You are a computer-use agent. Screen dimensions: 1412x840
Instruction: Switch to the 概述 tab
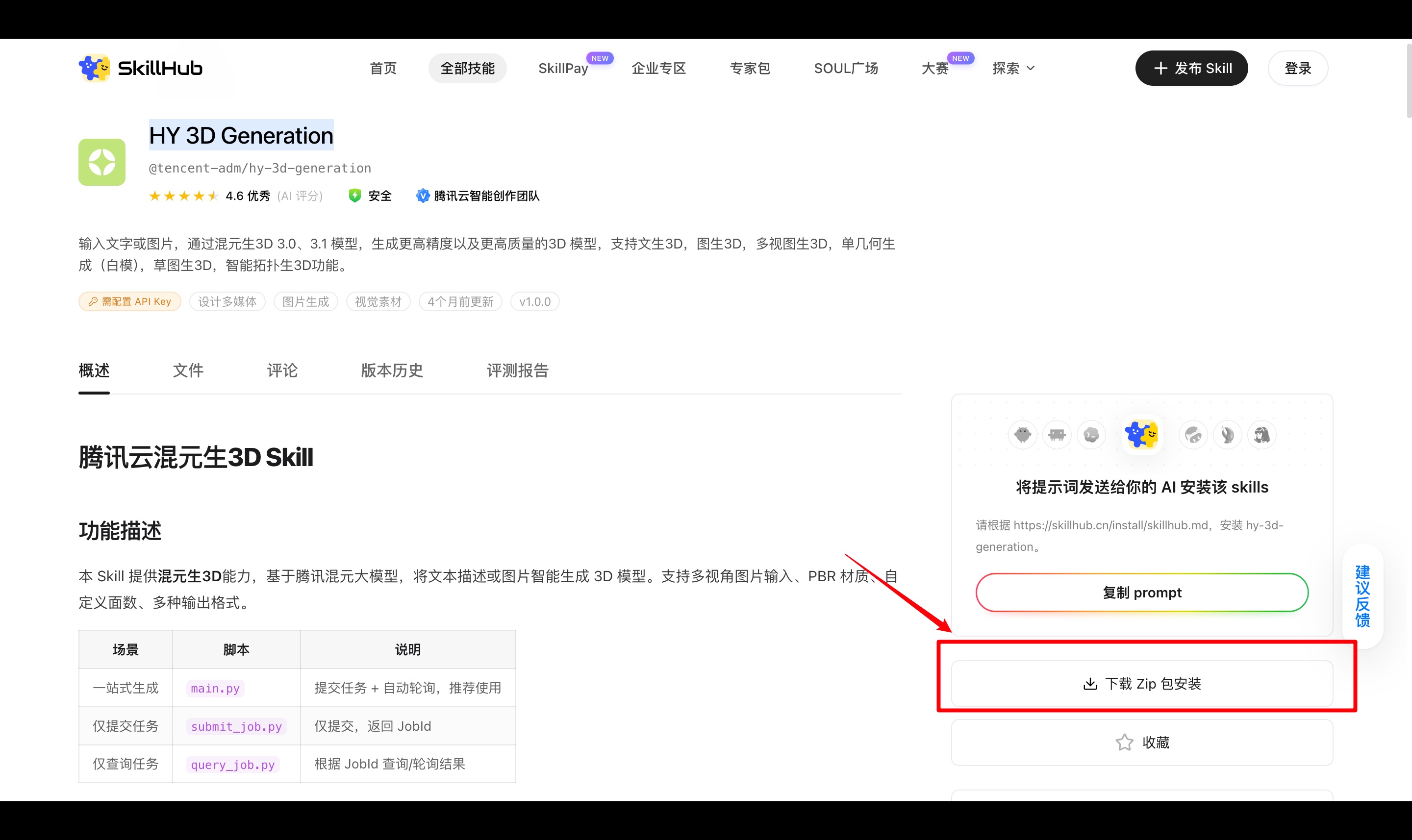[x=94, y=371]
